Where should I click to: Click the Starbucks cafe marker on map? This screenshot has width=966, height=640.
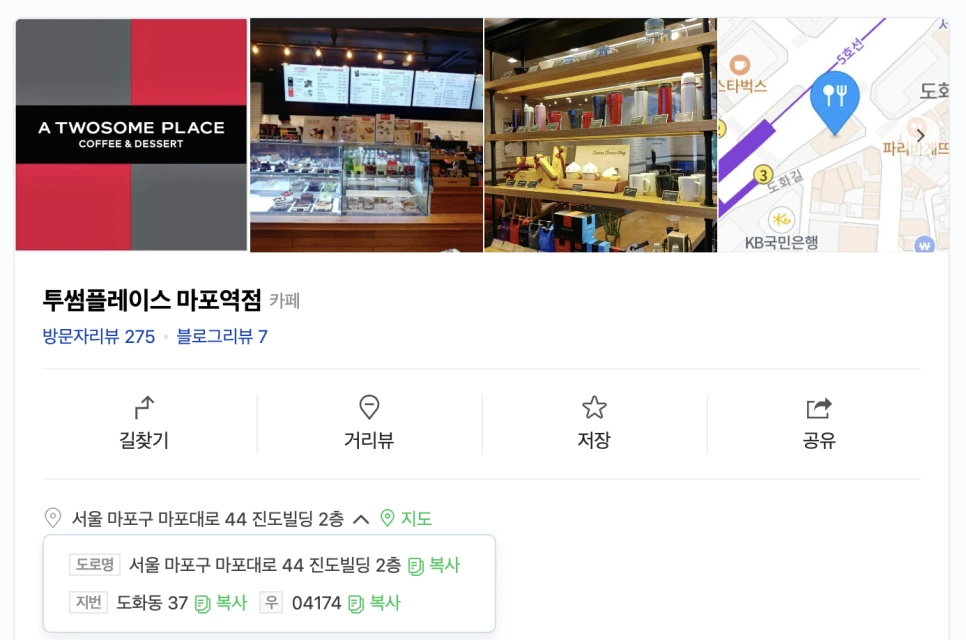pyautogui.click(x=740, y=65)
